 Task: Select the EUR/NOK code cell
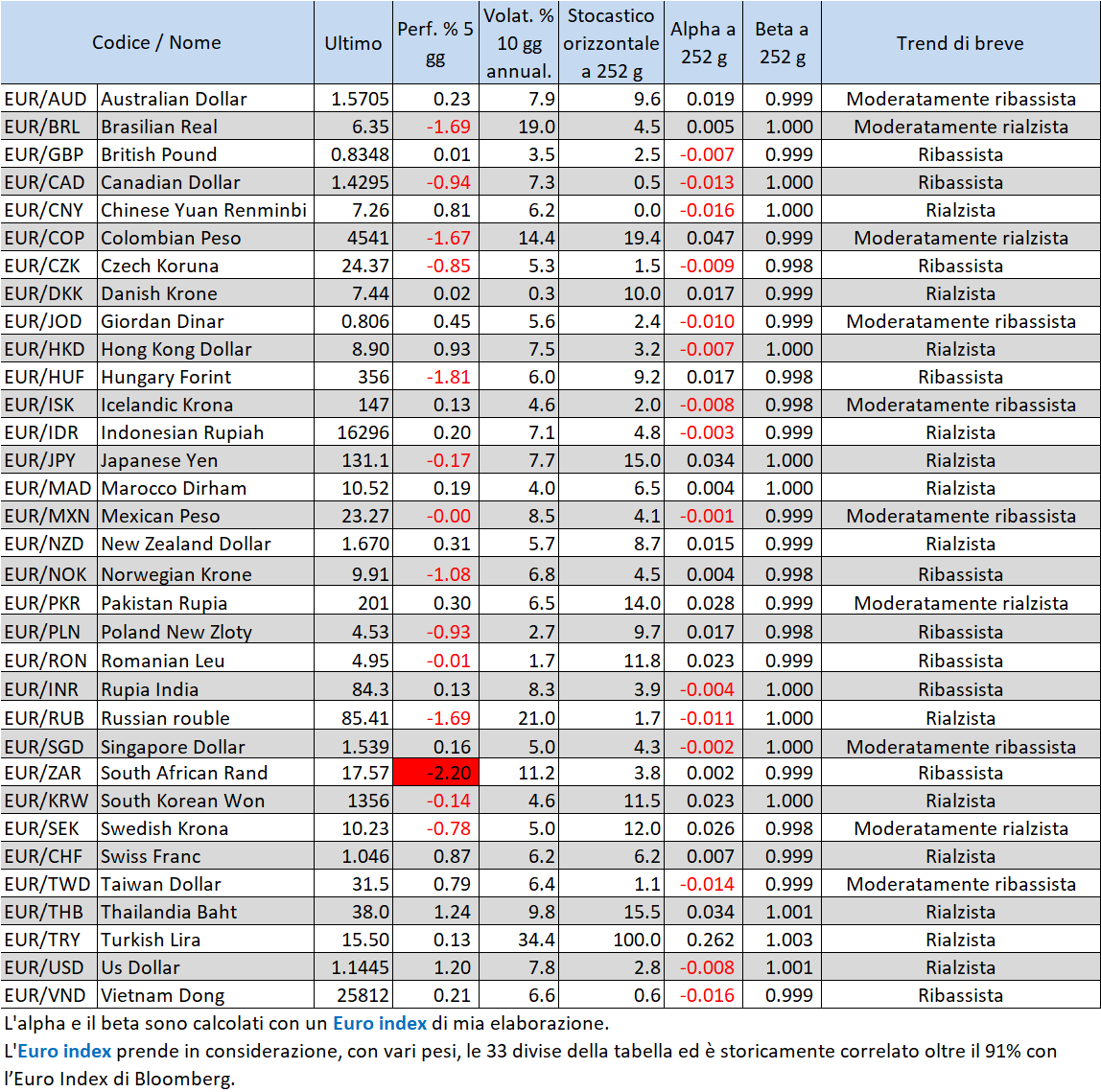click(x=49, y=573)
